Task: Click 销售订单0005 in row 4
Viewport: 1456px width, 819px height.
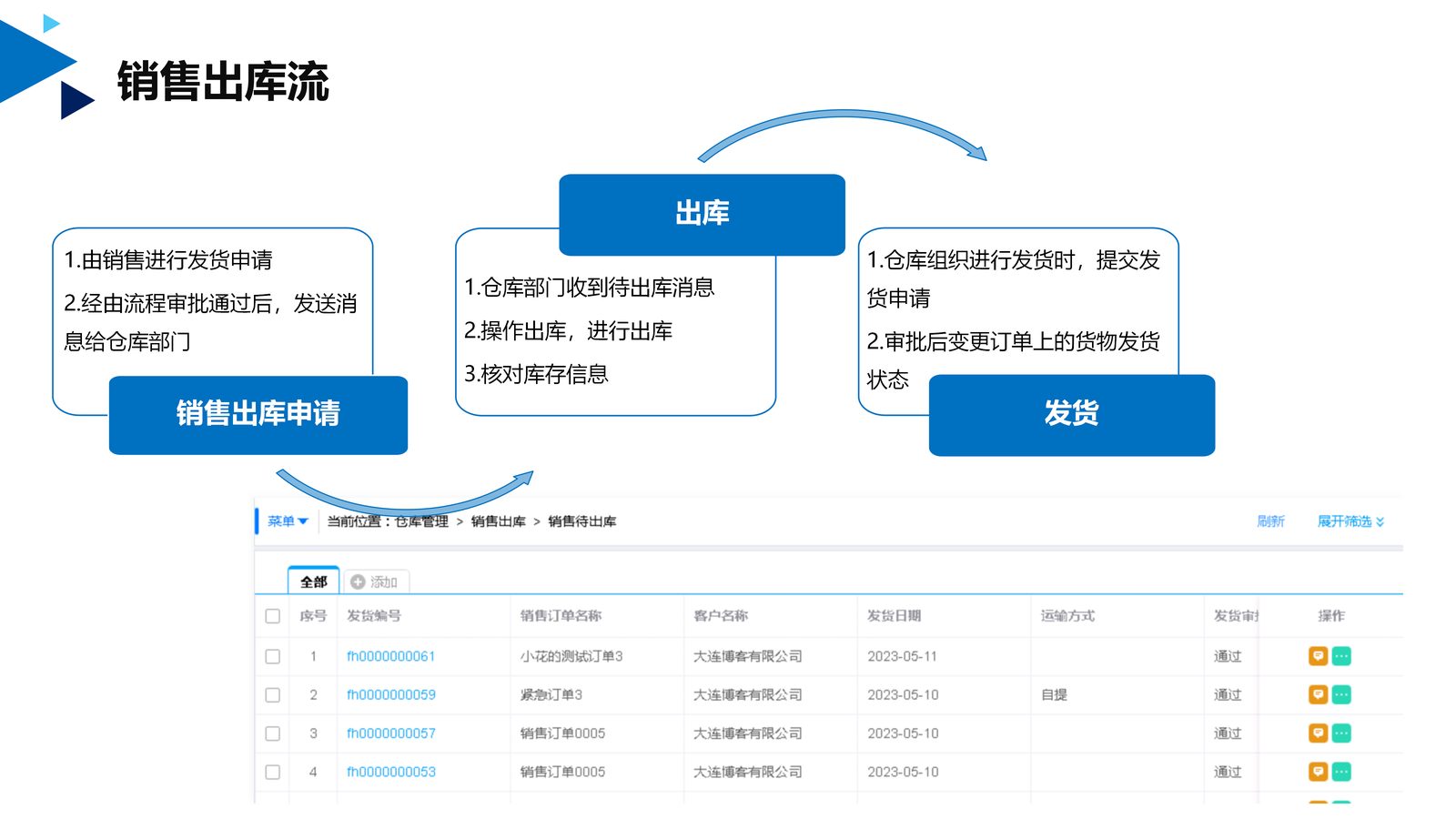Action: [562, 772]
